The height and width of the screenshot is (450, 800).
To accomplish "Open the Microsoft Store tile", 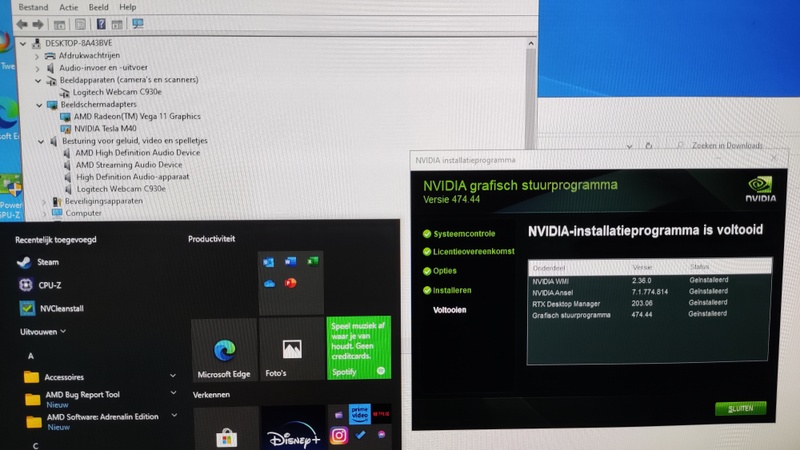I will tap(226, 430).
